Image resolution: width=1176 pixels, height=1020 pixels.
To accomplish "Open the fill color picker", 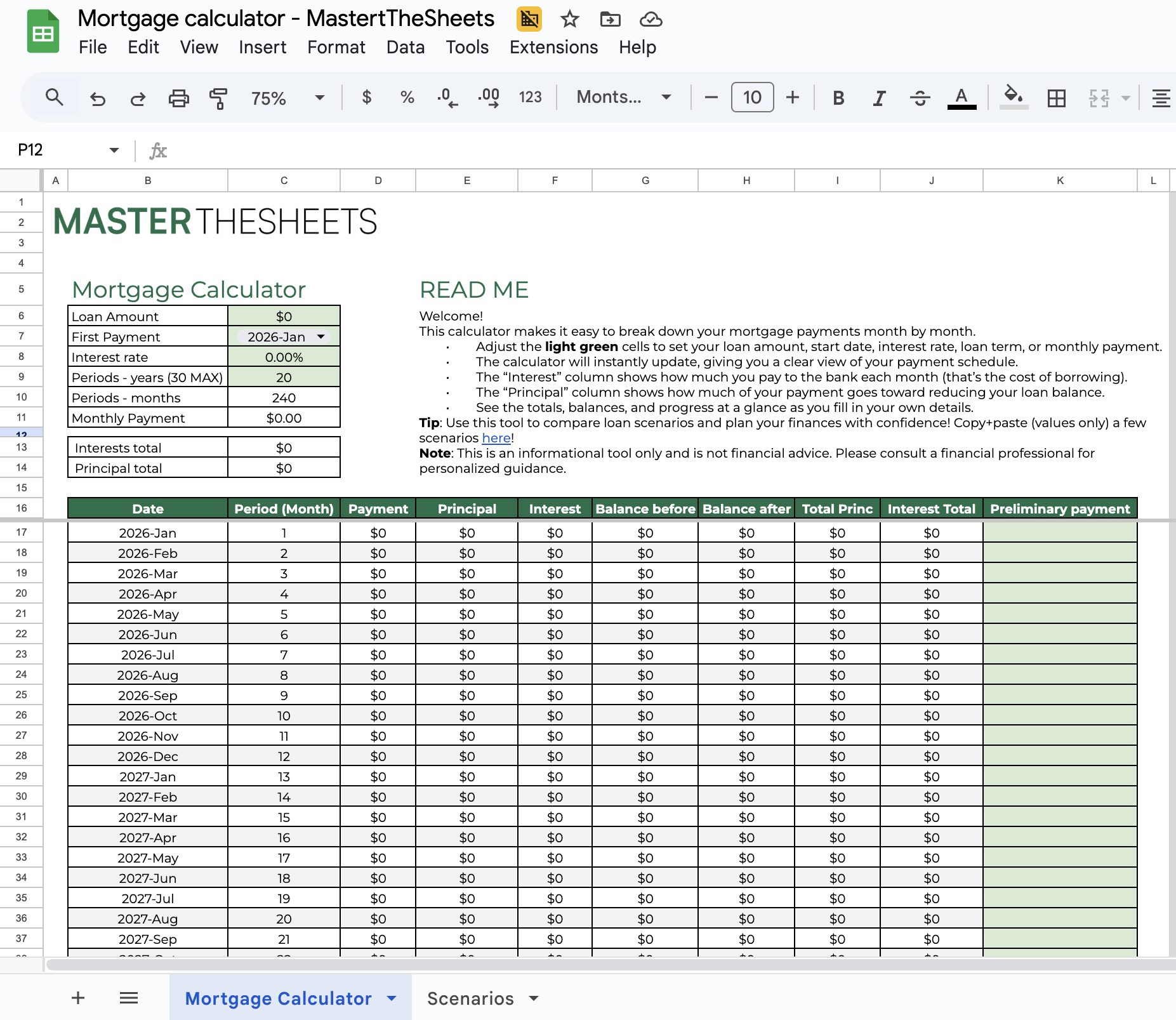I will 1013,98.
